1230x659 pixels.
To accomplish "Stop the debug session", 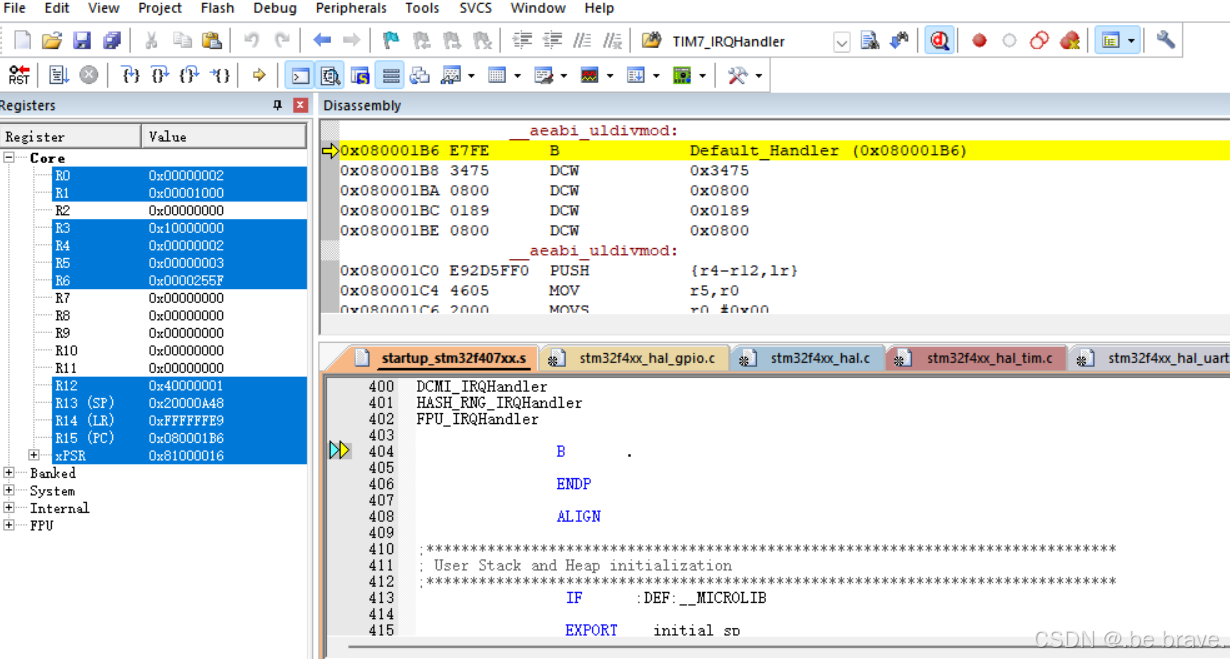I will click(939, 41).
